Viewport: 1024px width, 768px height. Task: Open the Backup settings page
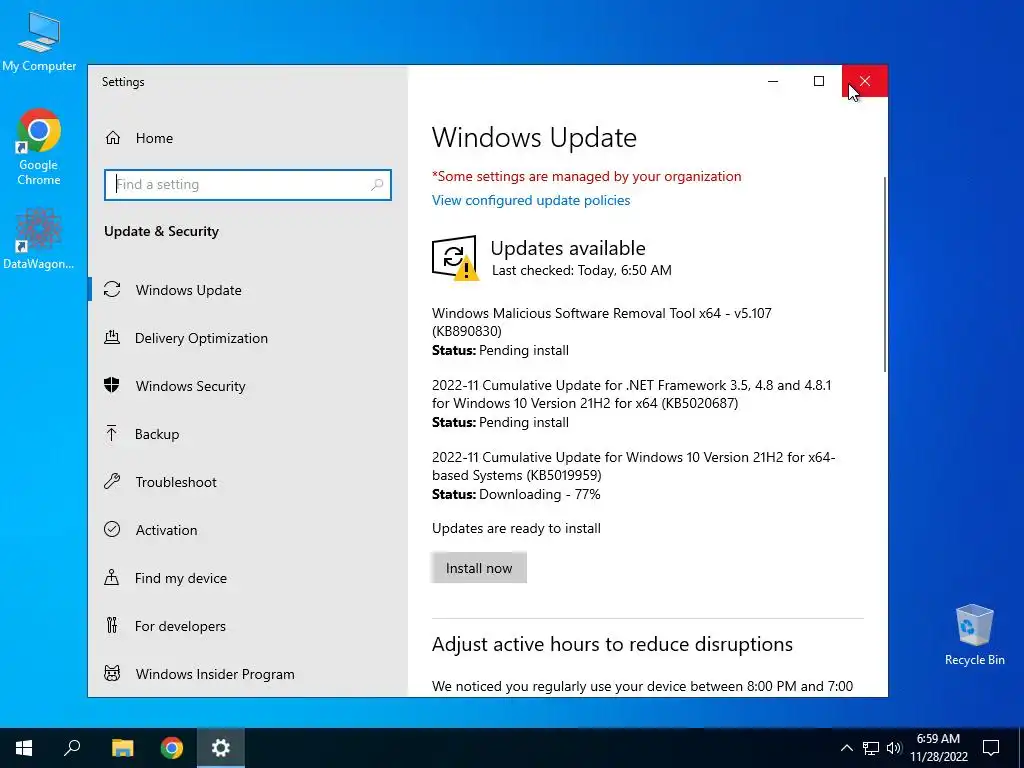point(248,434)
